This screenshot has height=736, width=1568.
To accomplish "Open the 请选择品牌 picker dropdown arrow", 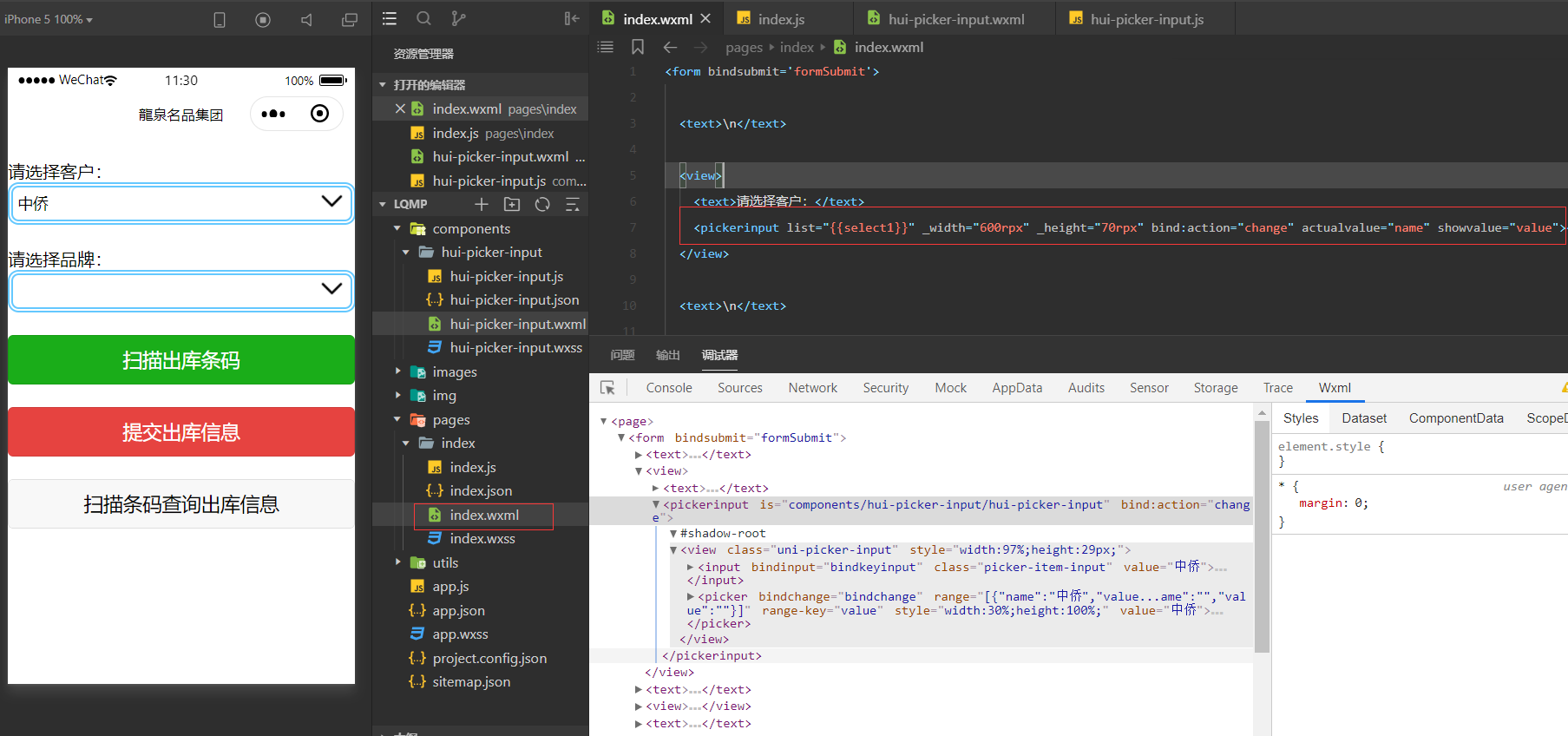I will [331, 289].
